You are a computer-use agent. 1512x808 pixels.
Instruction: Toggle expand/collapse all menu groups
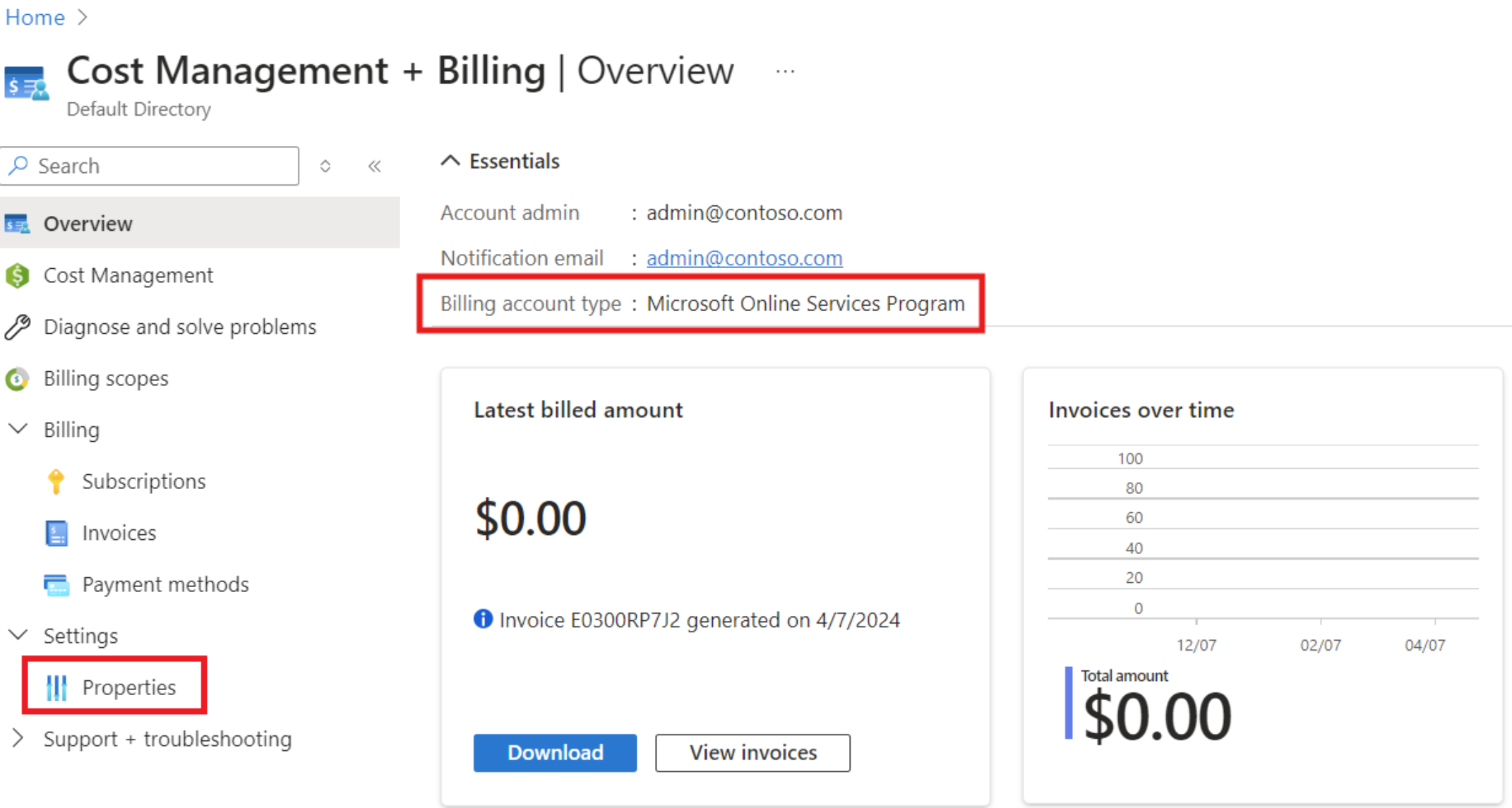(325, 167)
